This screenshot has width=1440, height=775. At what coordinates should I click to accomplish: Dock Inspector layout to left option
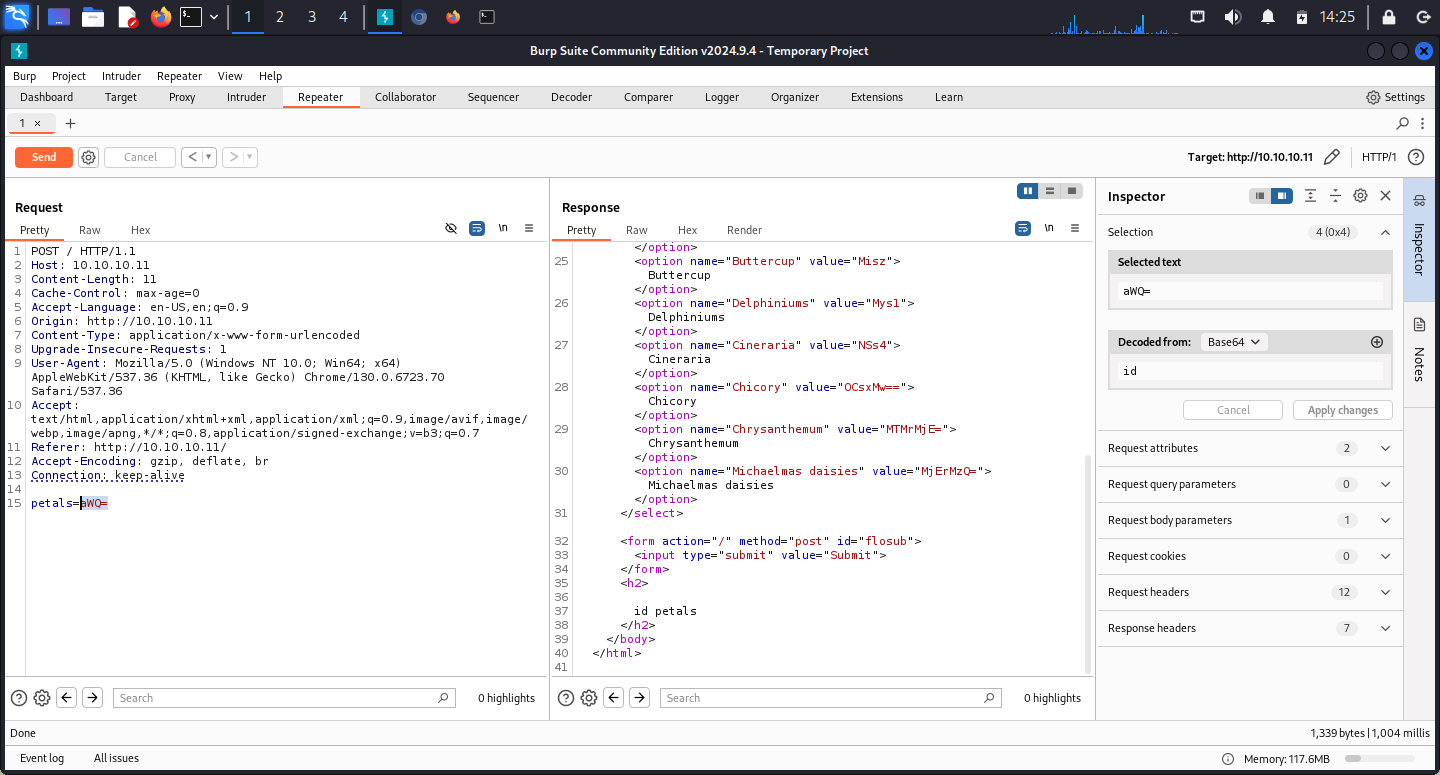1260,196
